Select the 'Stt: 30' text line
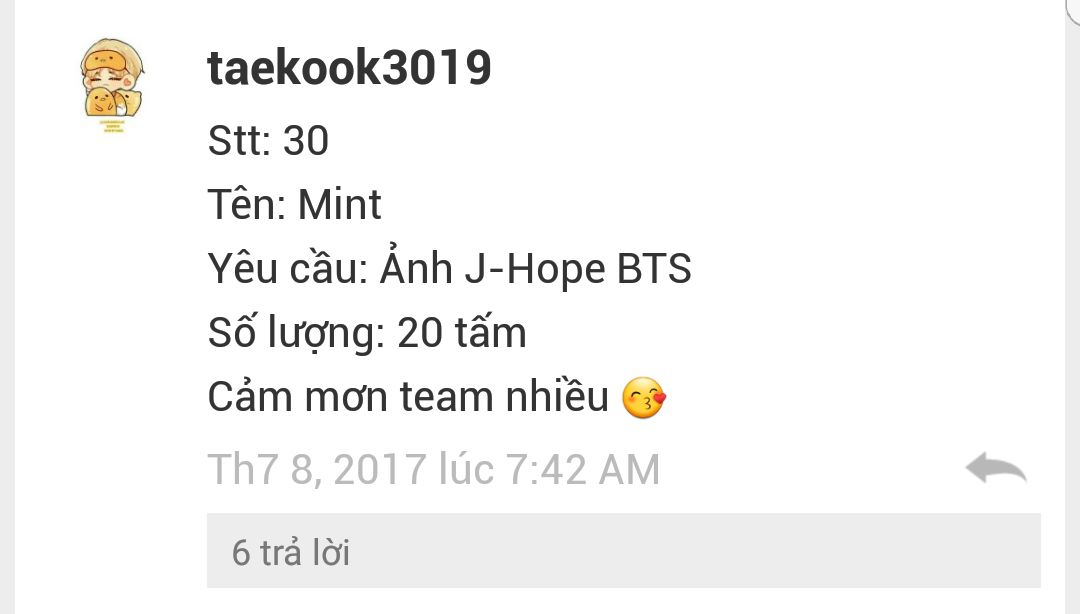 point(268,141)
